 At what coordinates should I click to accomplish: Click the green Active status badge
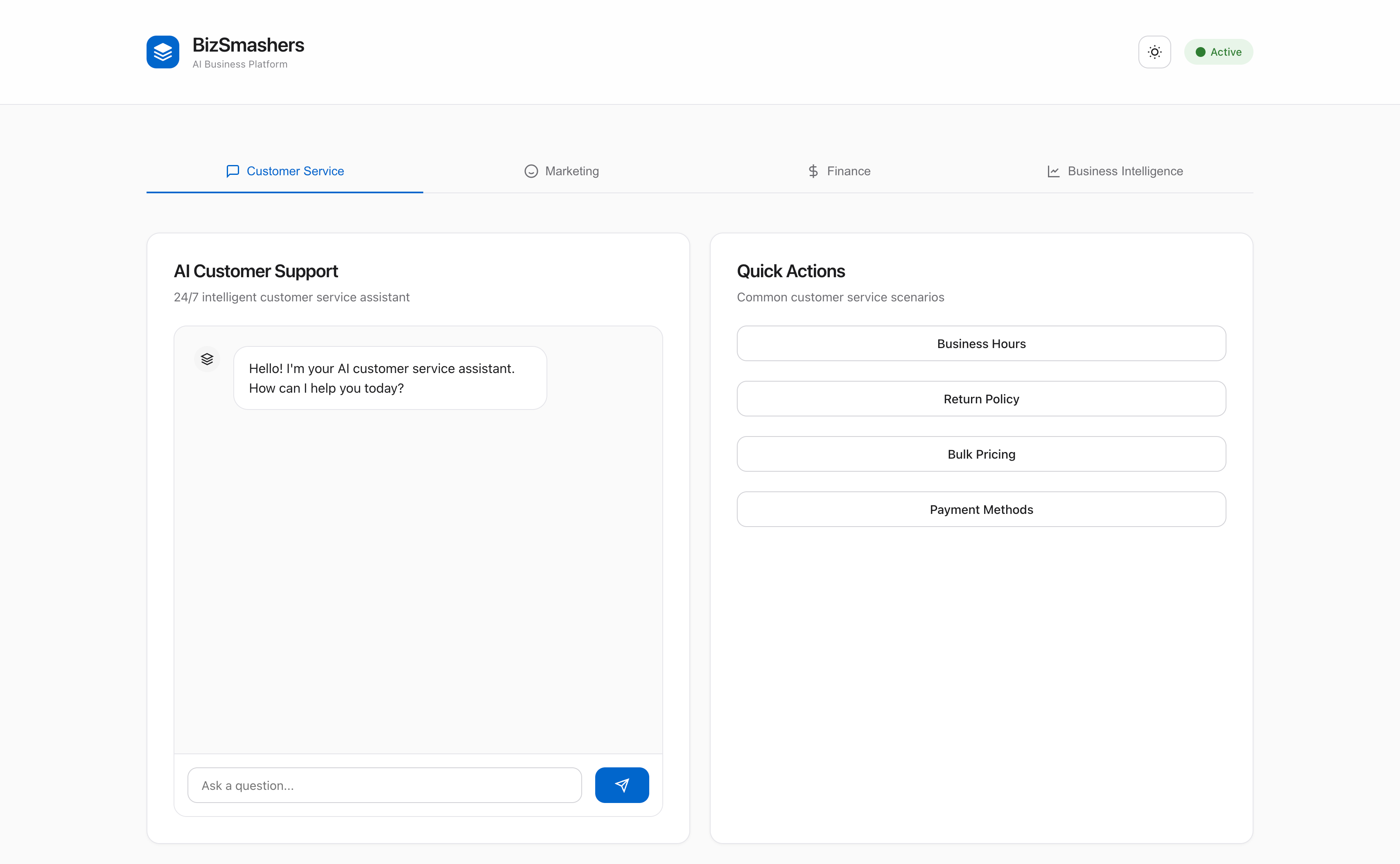point(1218,52)
